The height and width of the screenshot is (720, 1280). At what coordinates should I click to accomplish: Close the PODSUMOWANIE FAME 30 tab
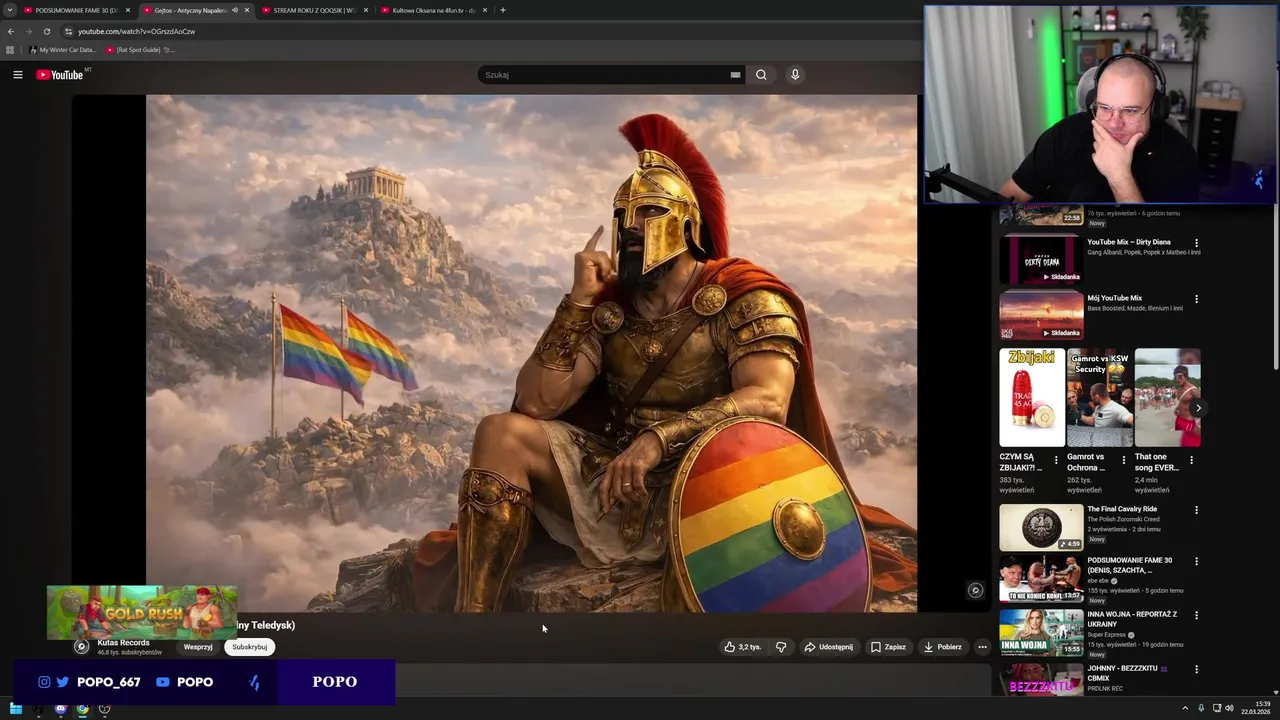click(x=128, y=10)
